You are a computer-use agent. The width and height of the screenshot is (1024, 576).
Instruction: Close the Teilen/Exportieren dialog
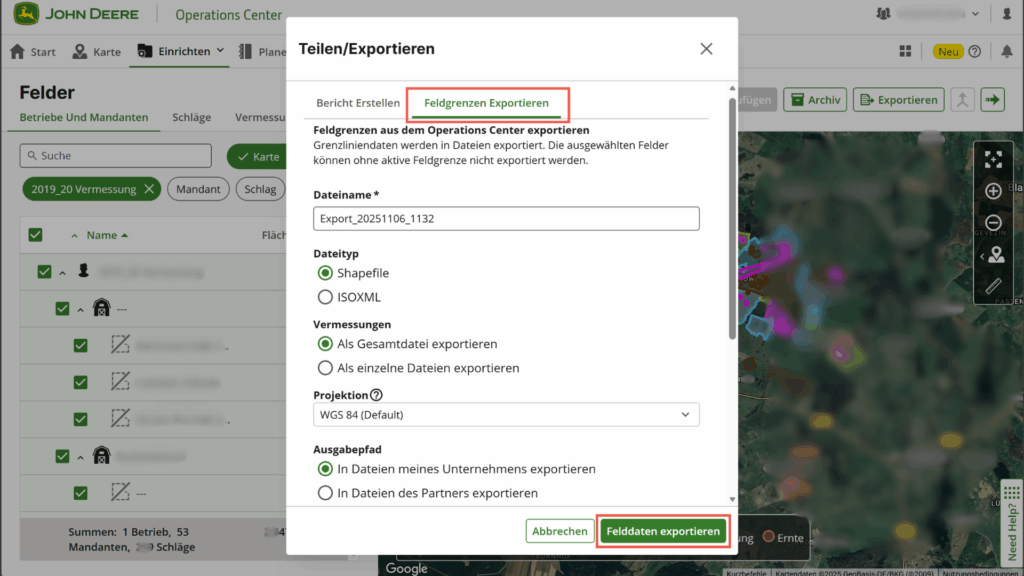(x=706, y=49)
